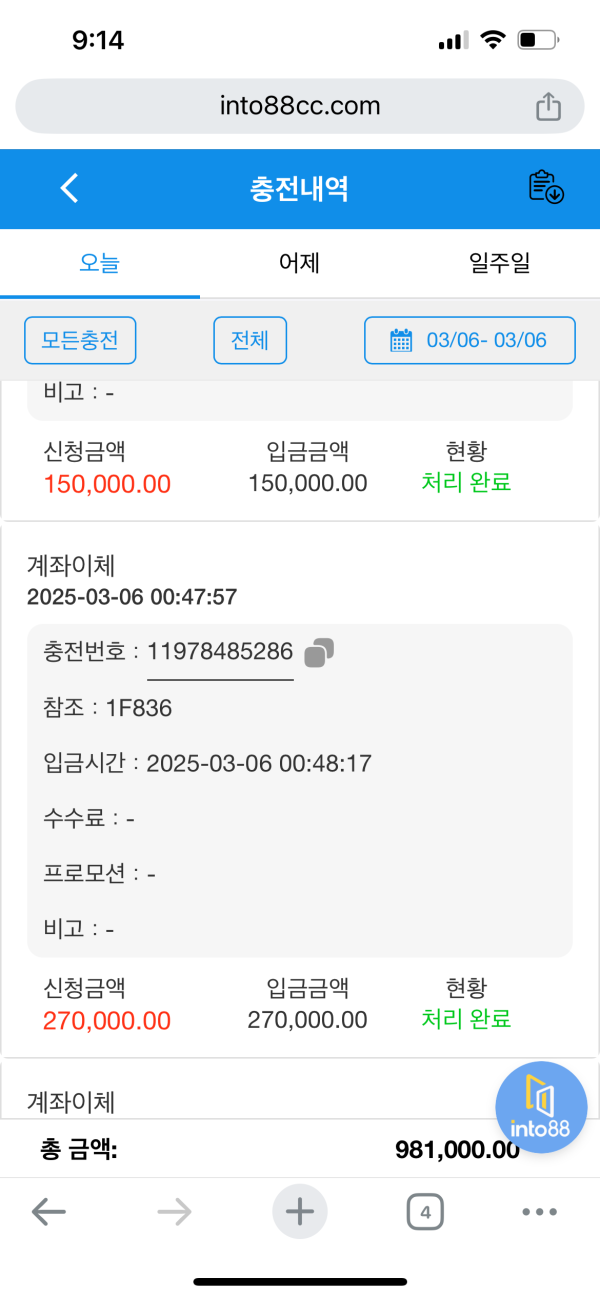This screenshot has height=1298, width=600.
Task: Go back using the header chevron arrow
Action: [x=69, y=188]
